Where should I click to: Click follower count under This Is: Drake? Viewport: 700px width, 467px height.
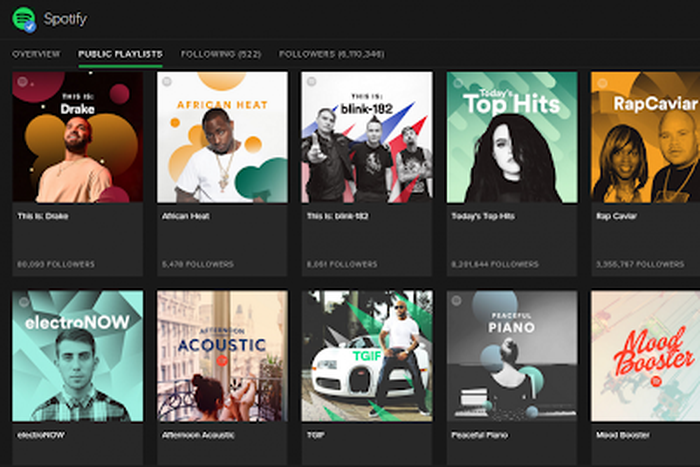pyautogui.click(x=56, y=264)
